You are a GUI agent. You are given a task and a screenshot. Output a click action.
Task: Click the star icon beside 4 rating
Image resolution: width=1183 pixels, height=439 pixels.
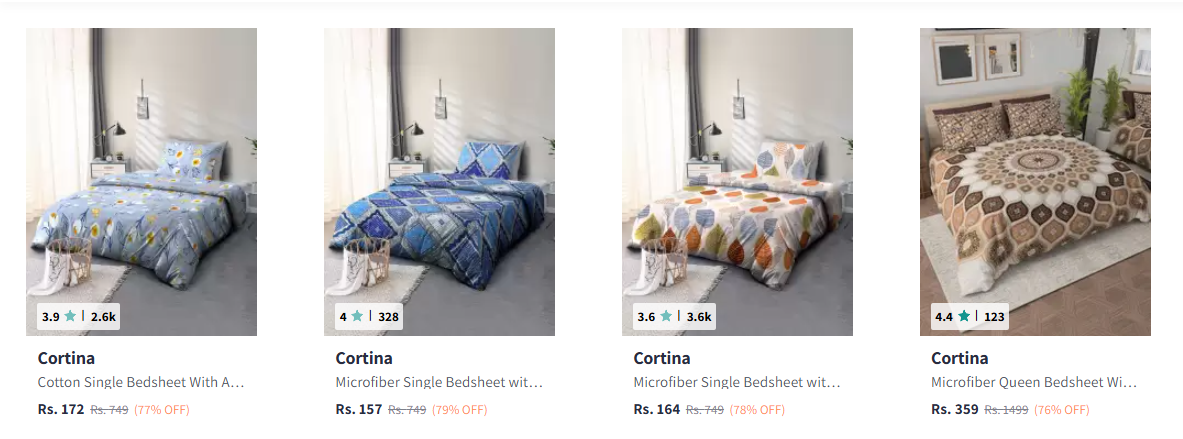[x=357, y=317]
